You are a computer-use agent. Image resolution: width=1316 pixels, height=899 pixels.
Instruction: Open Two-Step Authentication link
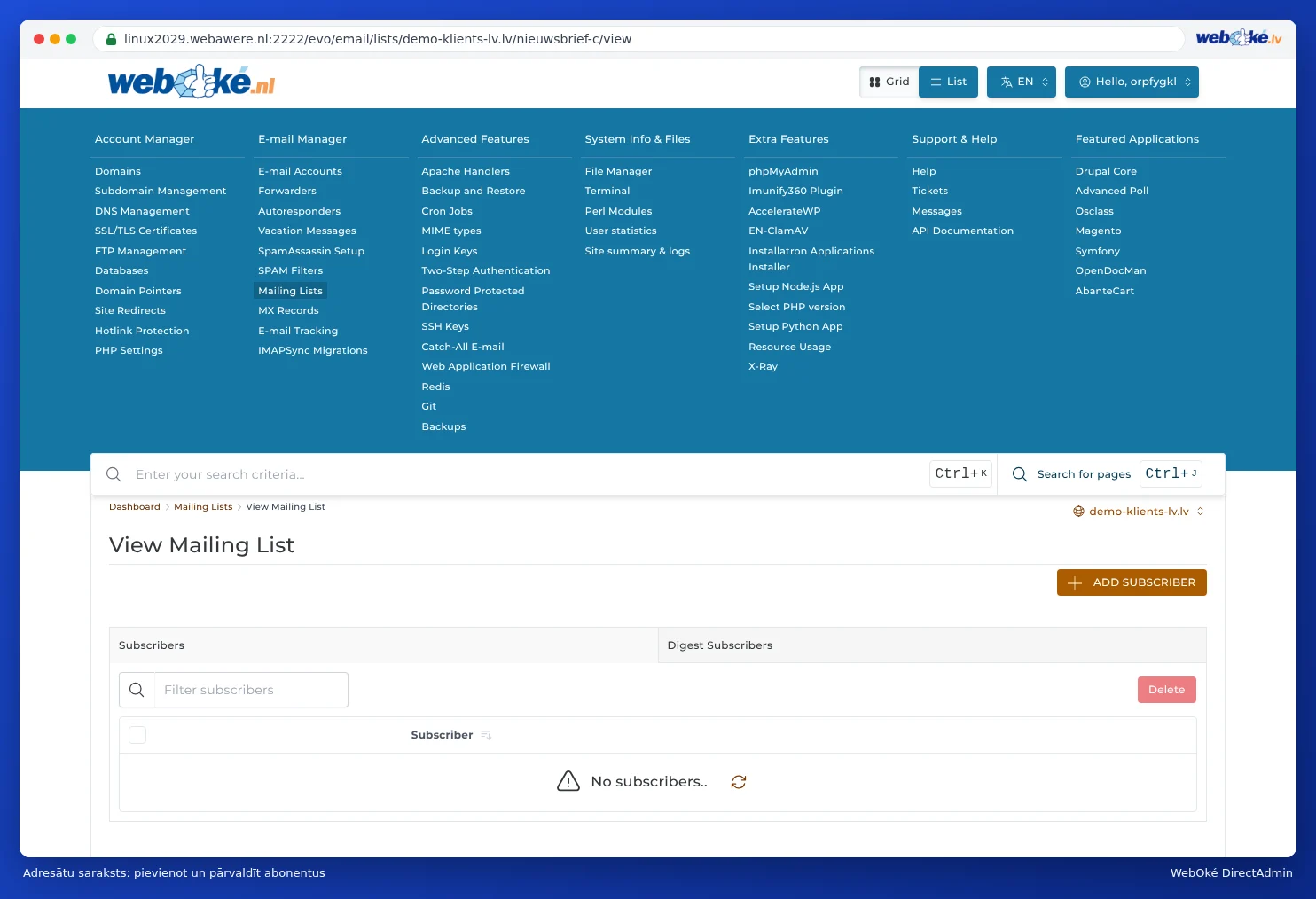(x=486, y=270)
